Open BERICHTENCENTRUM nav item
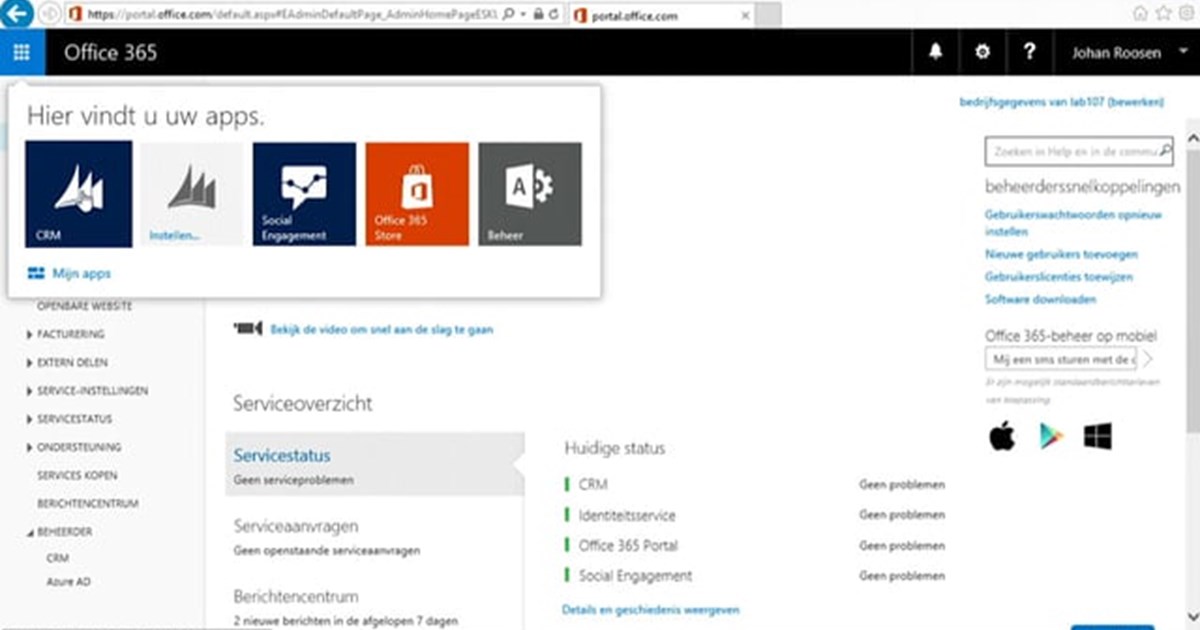The image size is (1200, 630). click(x=88, y=504)
